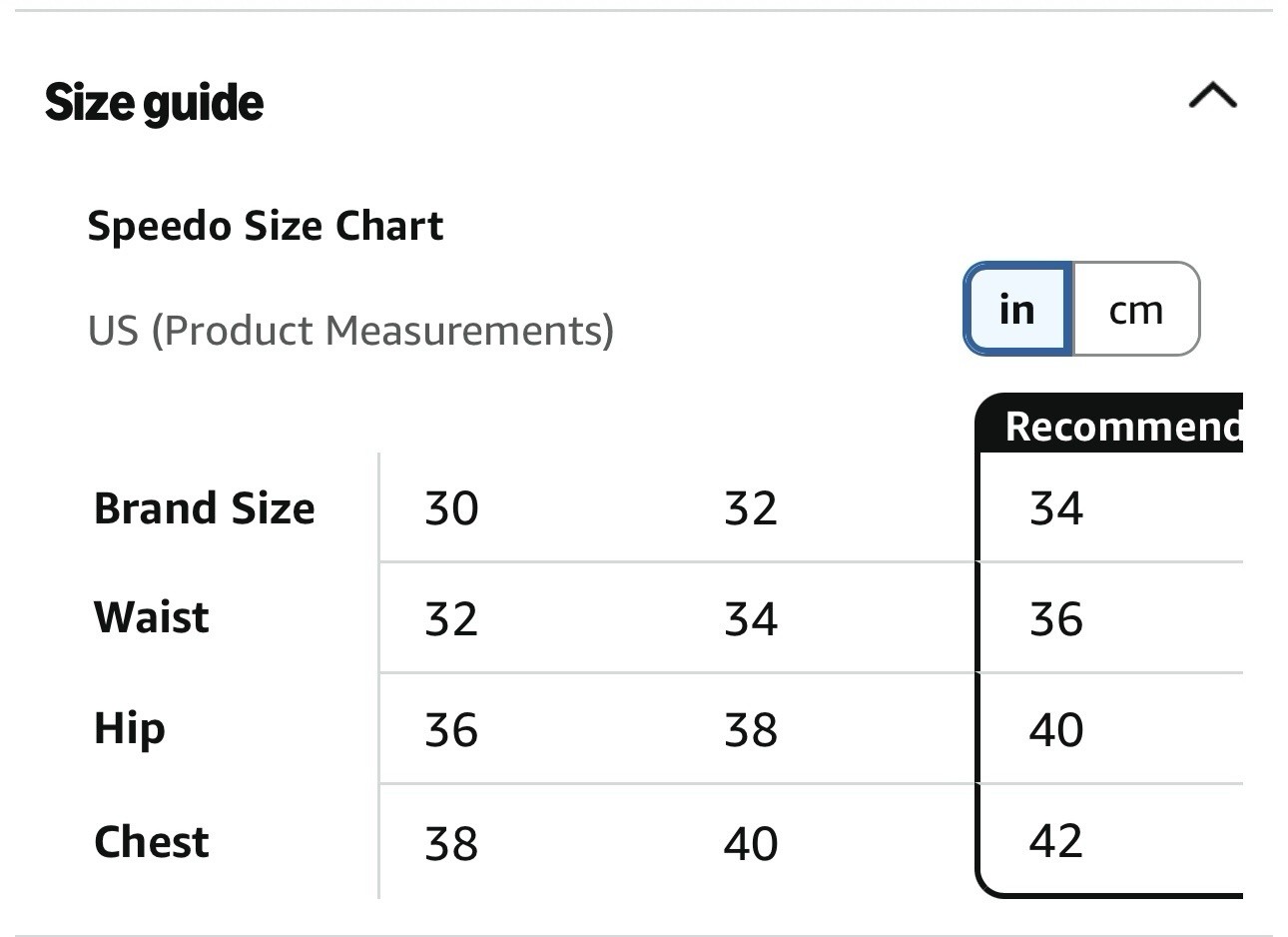Collapse the Size guide chevron

click(x=1212, y=97)
